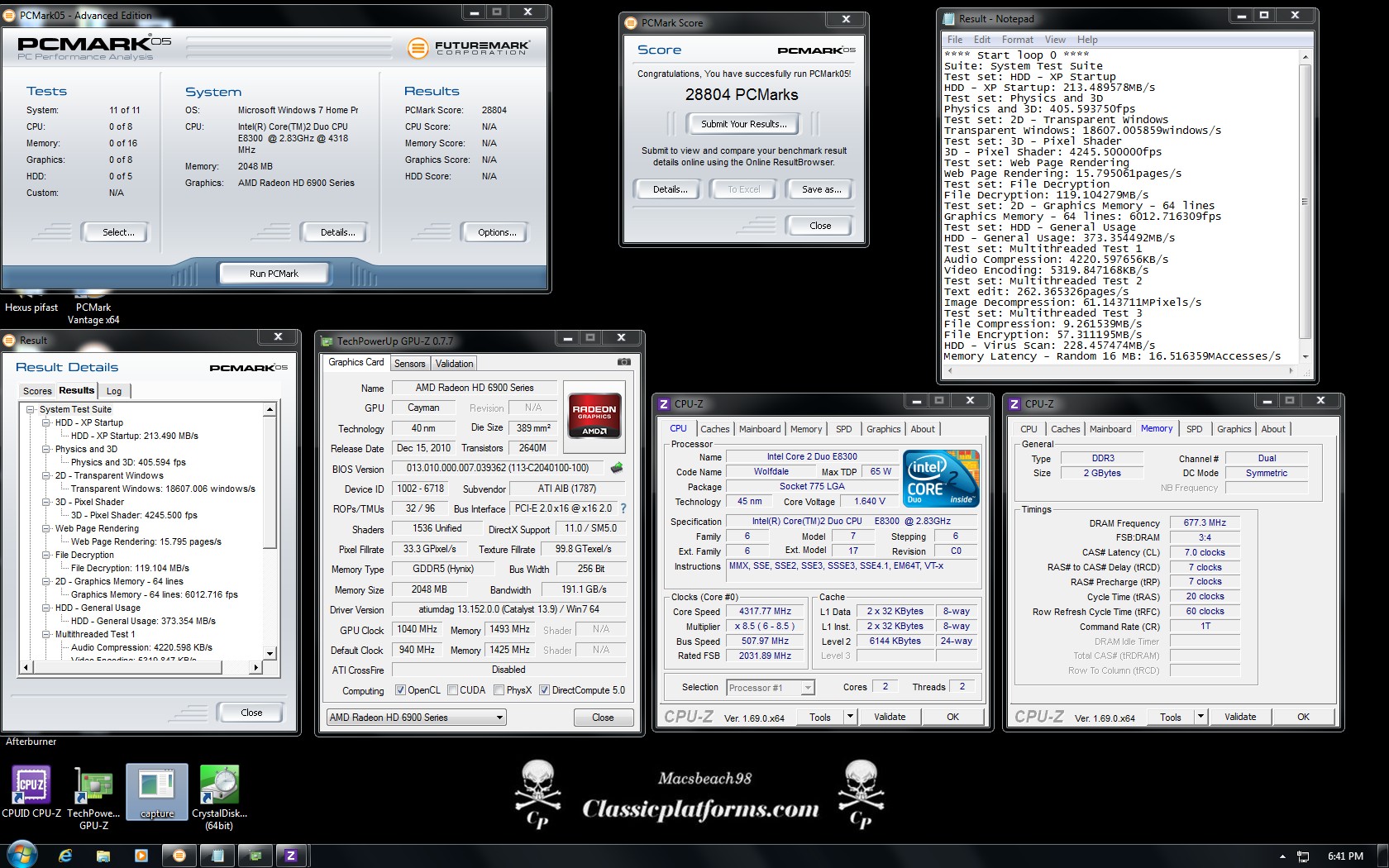Image resolution: width=1389 pixels, height=868 pixels.
Task: Switch to the Validation tab in GPU-Z
Action: pos(454,364)
